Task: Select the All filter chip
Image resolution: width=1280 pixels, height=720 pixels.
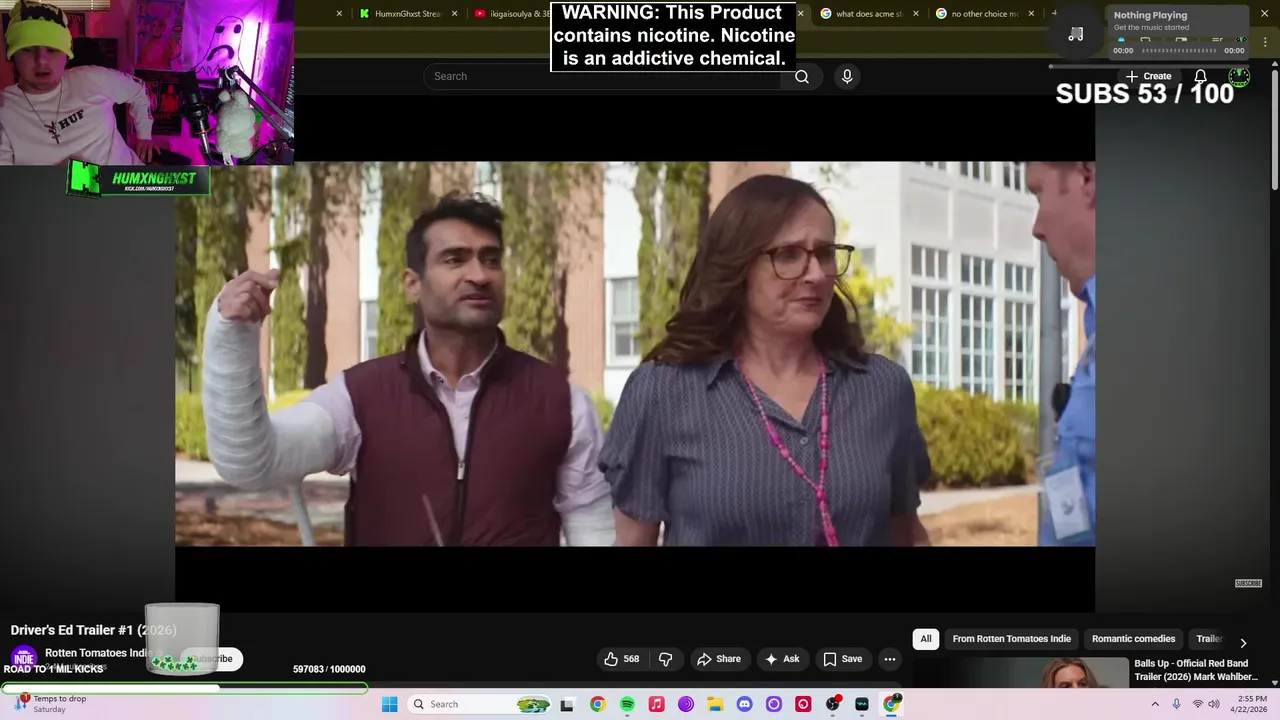Action: 926,639
